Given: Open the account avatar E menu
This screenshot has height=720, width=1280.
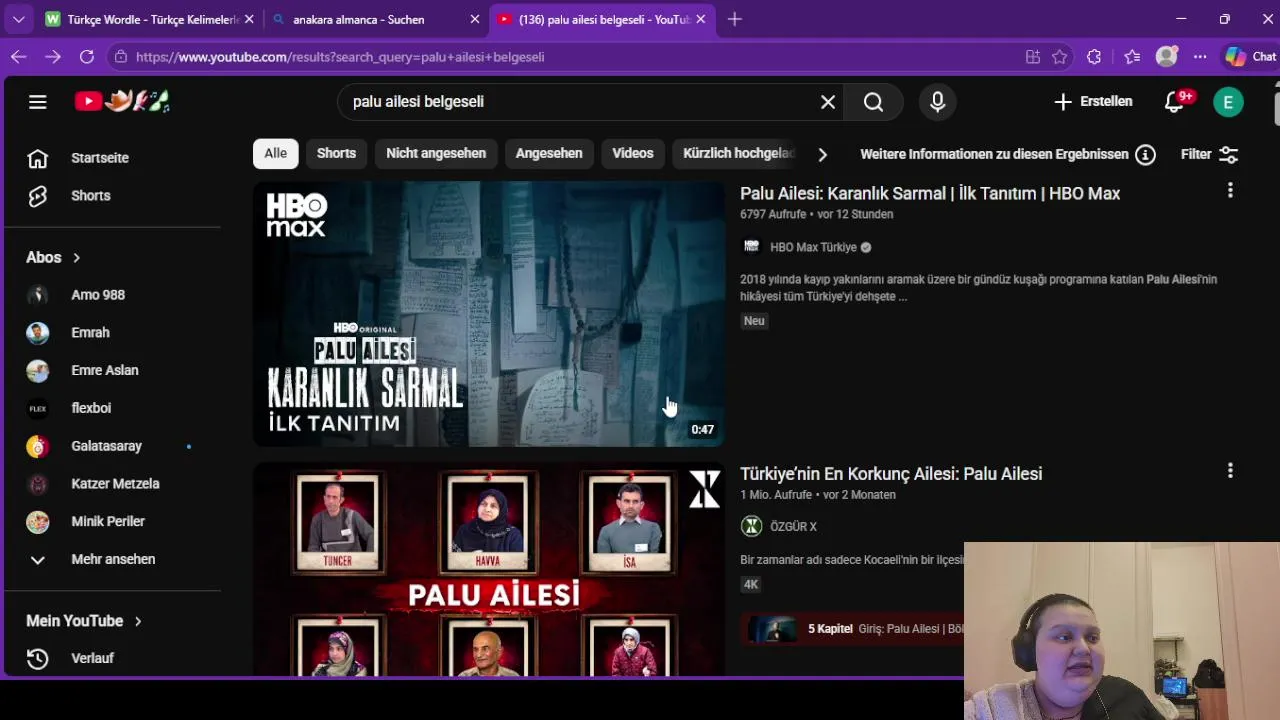Looking at the screenshot, I should (x=1228, y=102).
